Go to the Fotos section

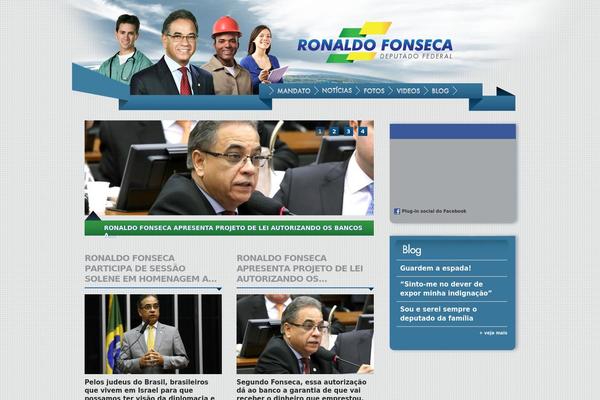pos(374,91)
